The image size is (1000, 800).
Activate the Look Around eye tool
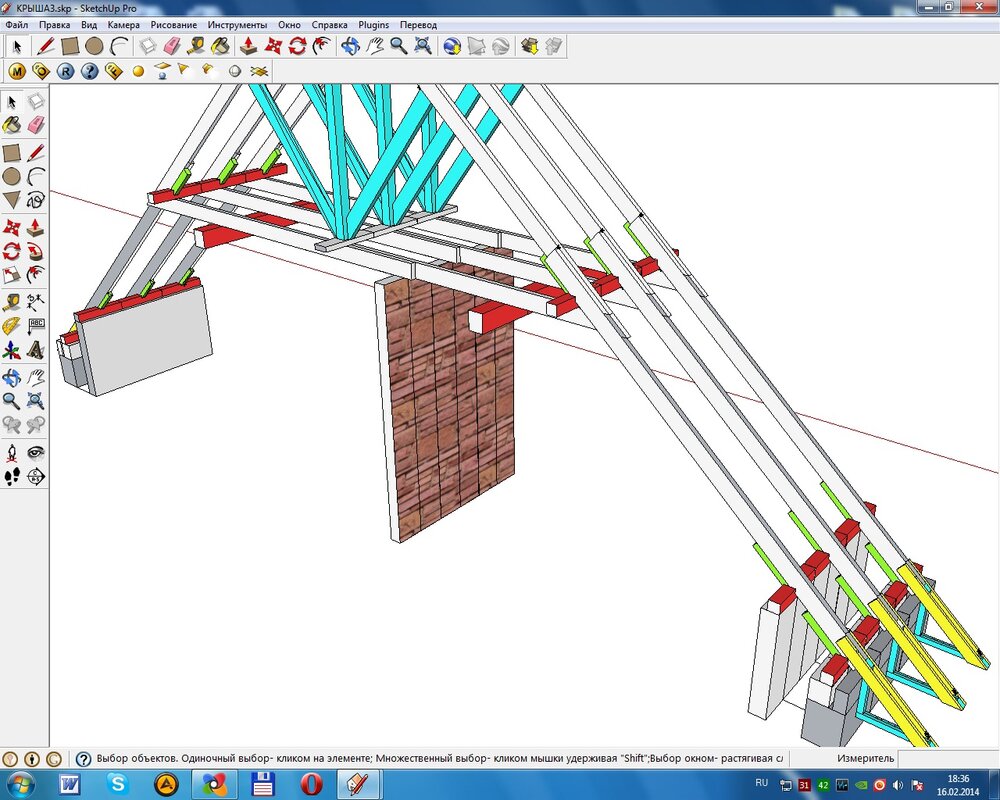(36, 452)
